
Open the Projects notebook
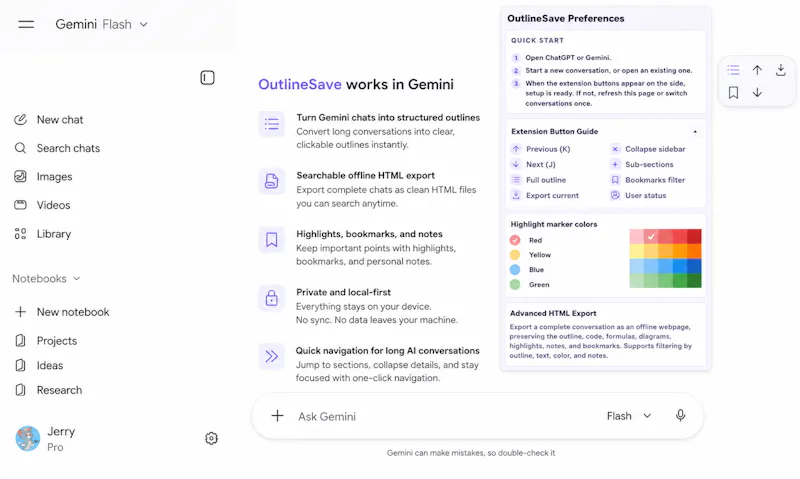click(x=46, y=341)
